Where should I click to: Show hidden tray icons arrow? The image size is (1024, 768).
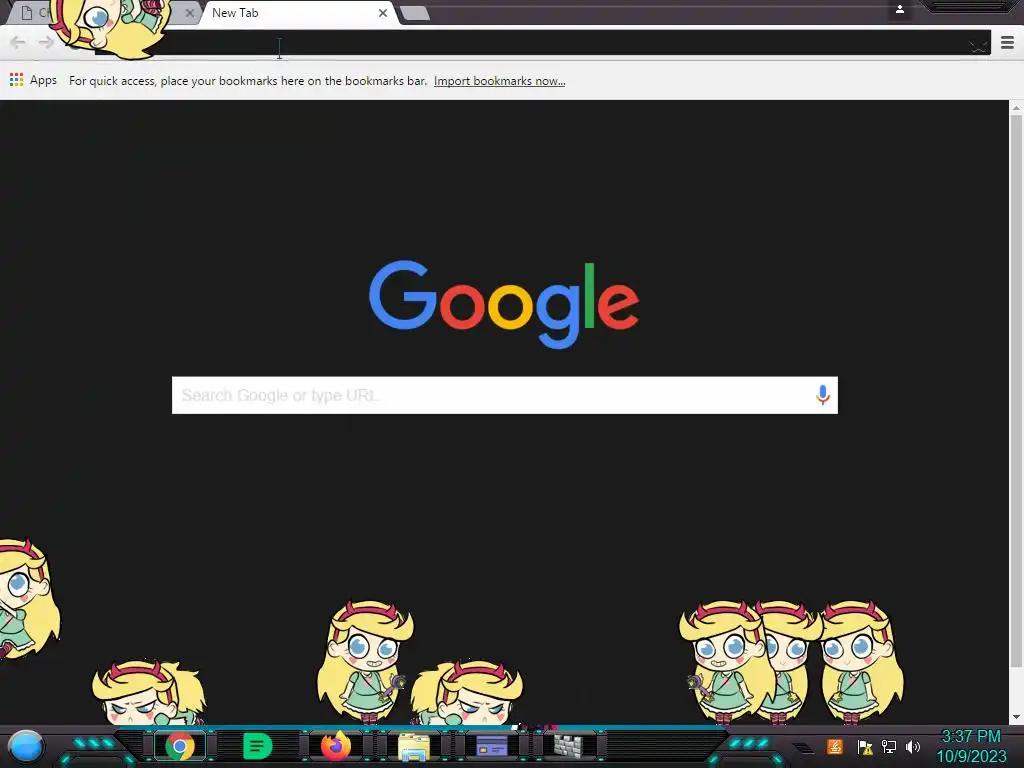[805, 748]
